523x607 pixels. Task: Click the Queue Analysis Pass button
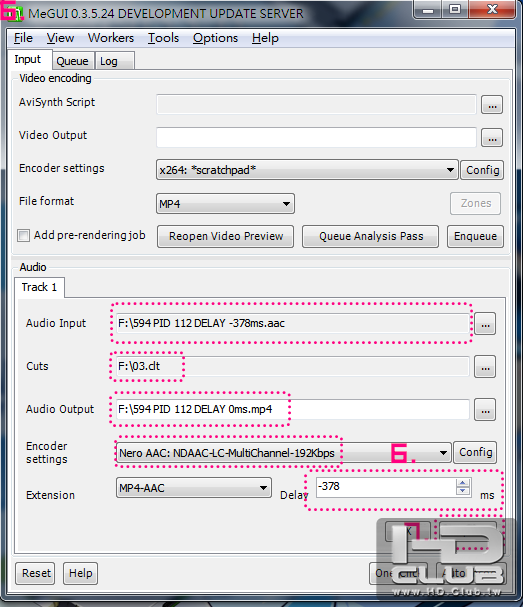pyautogui.click(x=370, y=236)
